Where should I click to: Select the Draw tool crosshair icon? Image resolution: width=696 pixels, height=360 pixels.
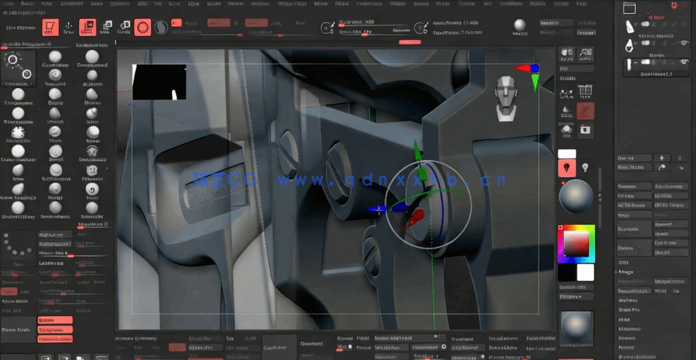(69, 28)
